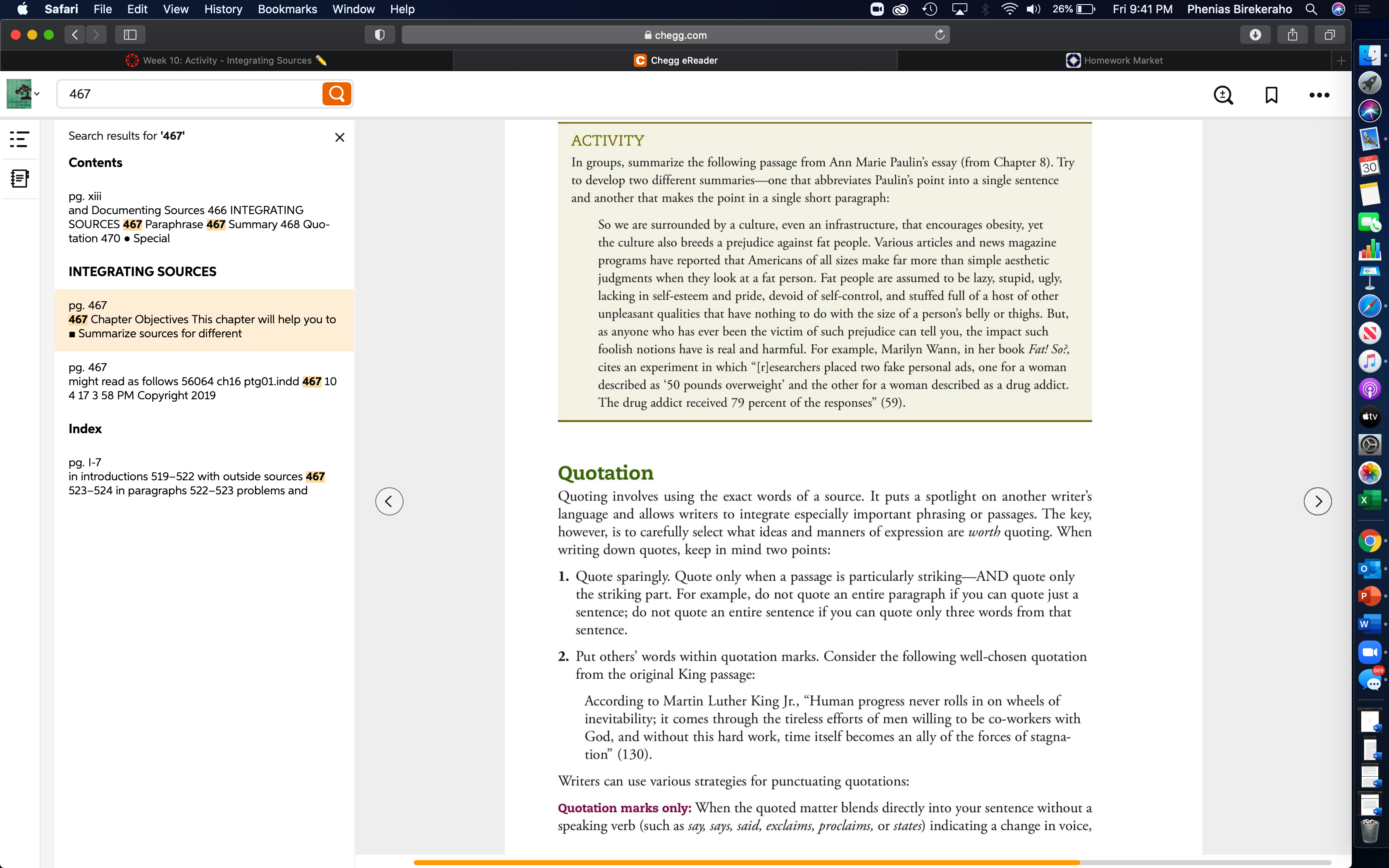1389x868 pixels.
Task: Open the Safari share button
Action: pos(1292,34)
